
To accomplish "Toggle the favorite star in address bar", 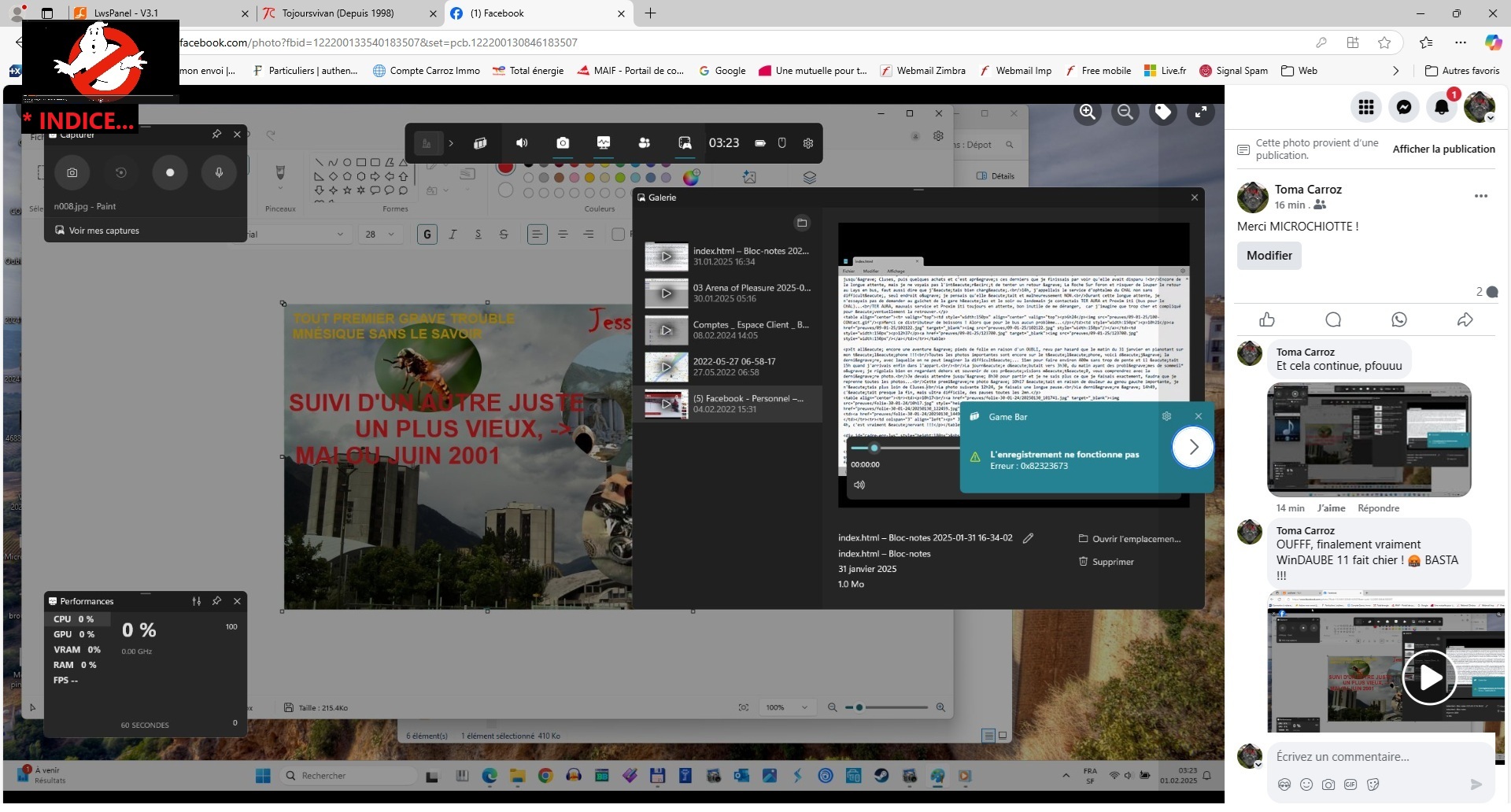I will [1384, 42].
